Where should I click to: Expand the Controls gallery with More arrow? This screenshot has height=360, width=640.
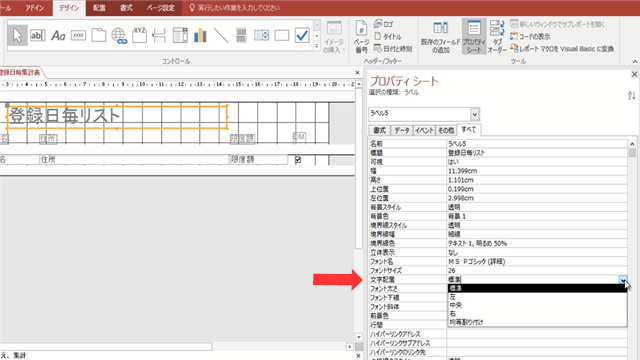click(316, 46)
